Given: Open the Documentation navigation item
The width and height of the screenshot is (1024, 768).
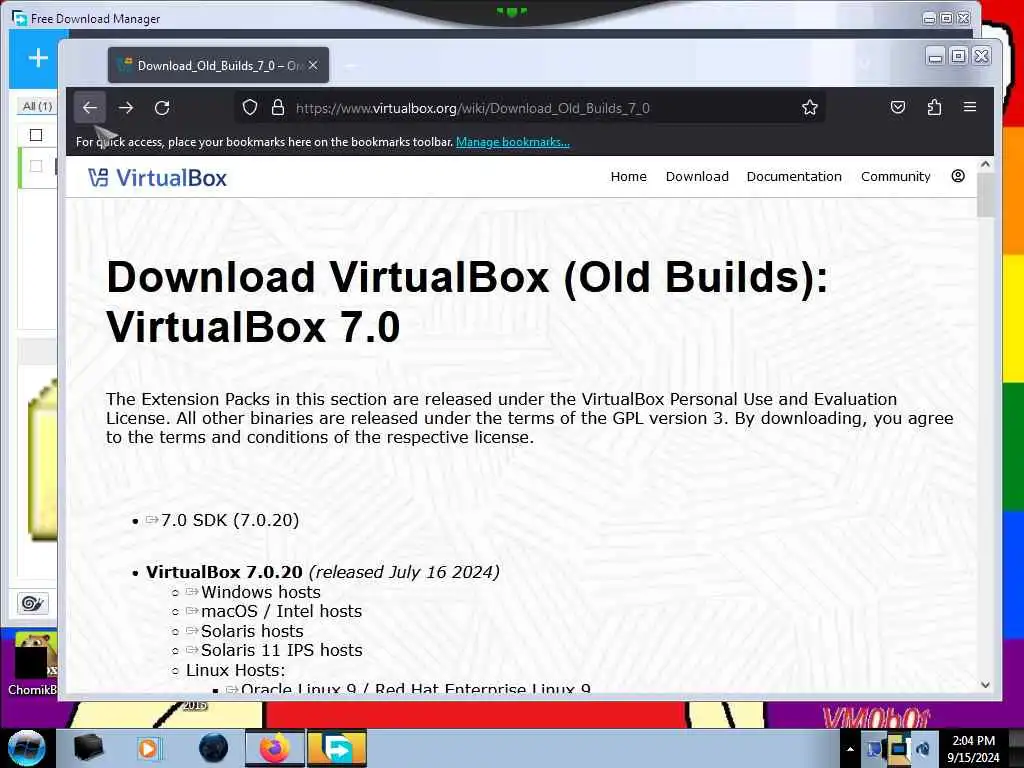Looking at the screenshot, I should [794, 177].
